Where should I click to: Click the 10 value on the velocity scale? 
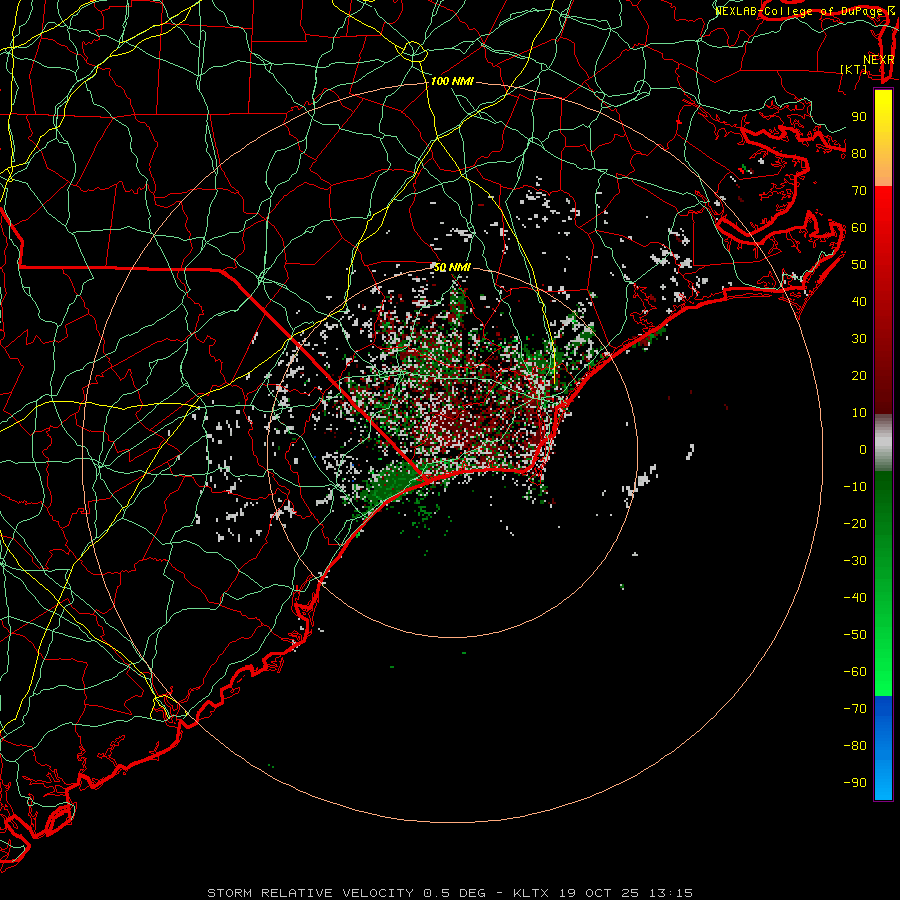tap(859, 413)
